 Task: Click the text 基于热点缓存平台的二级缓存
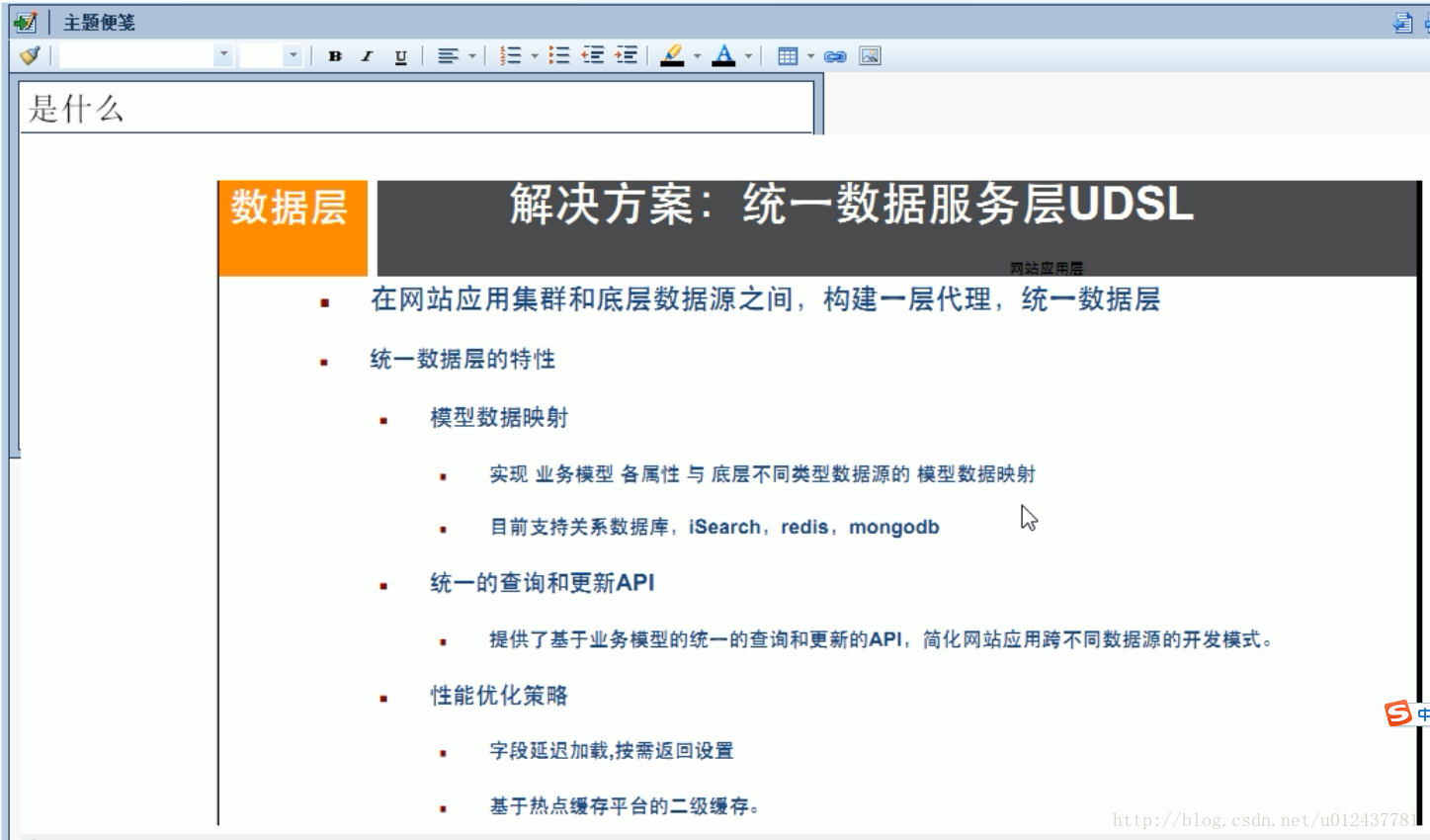pyautogui.click(x=625, y=806)
